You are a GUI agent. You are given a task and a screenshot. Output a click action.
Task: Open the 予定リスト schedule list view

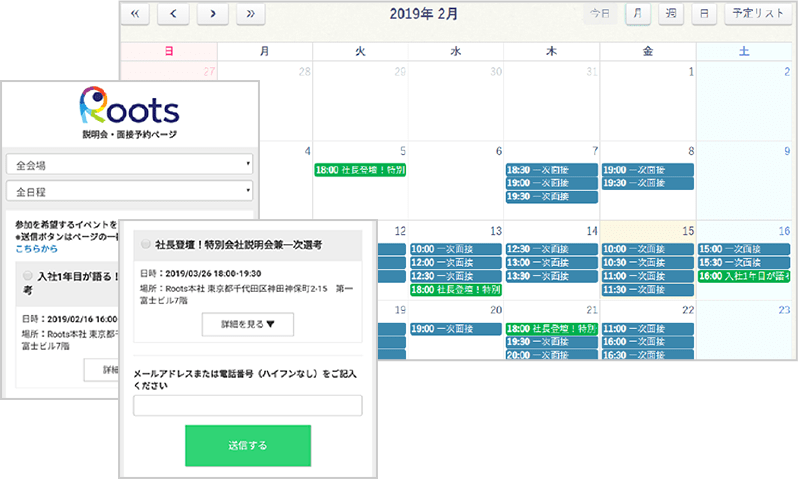757,14
